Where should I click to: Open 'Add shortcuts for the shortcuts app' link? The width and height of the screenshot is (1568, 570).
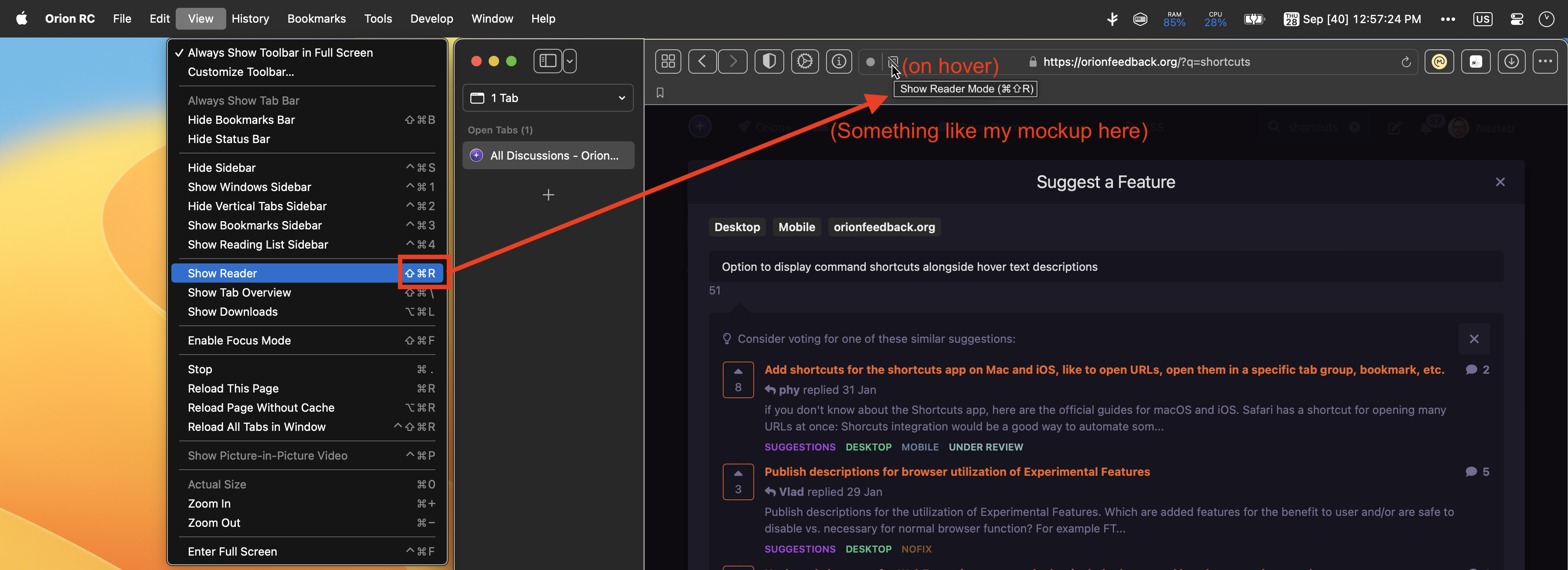pyautogui.click(x=1104, y=370)
